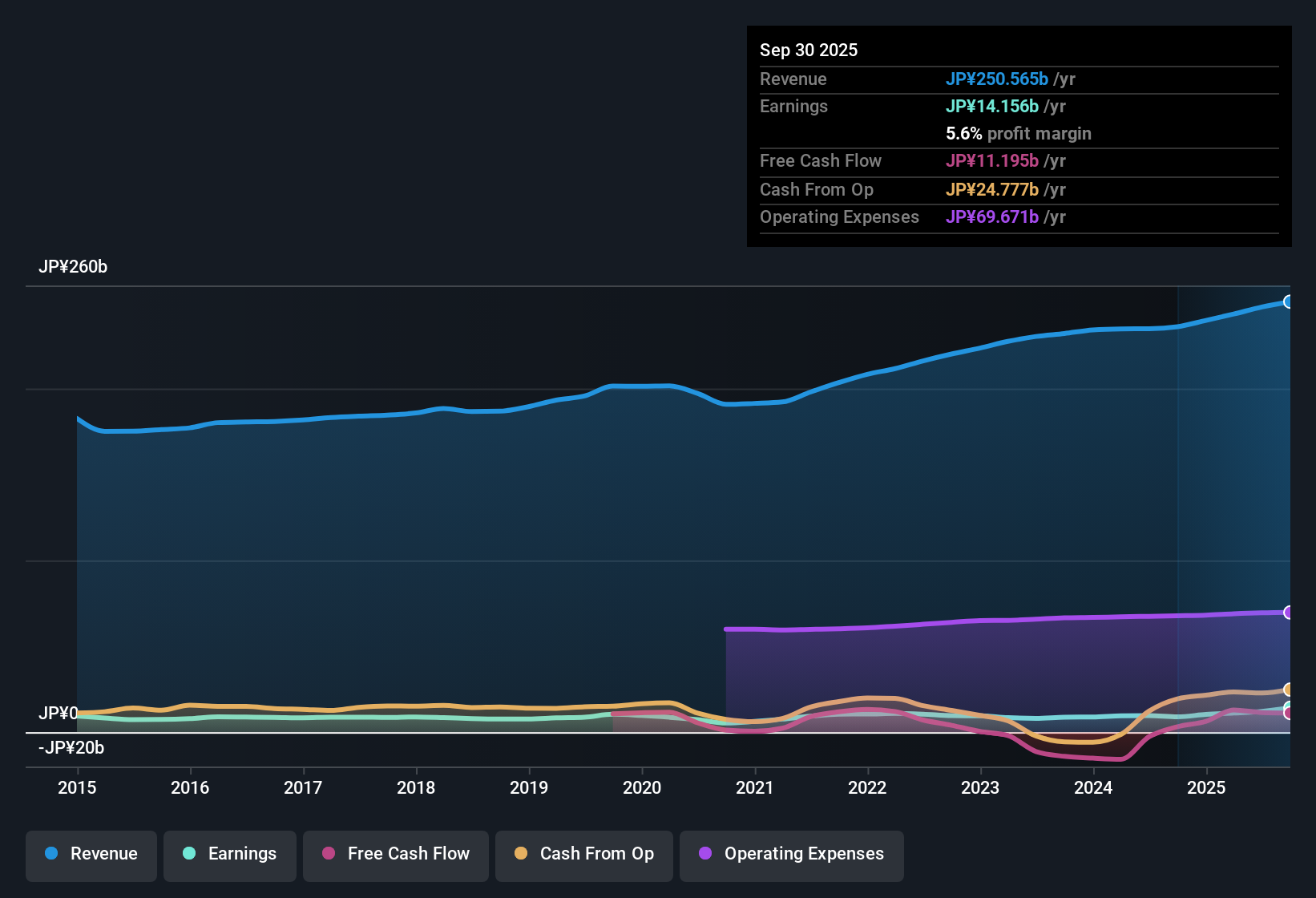The width and height of the screenshot is (1316, 898).
Task: Toggle the Revenue series via its legend pill
Action: (x=91, y=854)
